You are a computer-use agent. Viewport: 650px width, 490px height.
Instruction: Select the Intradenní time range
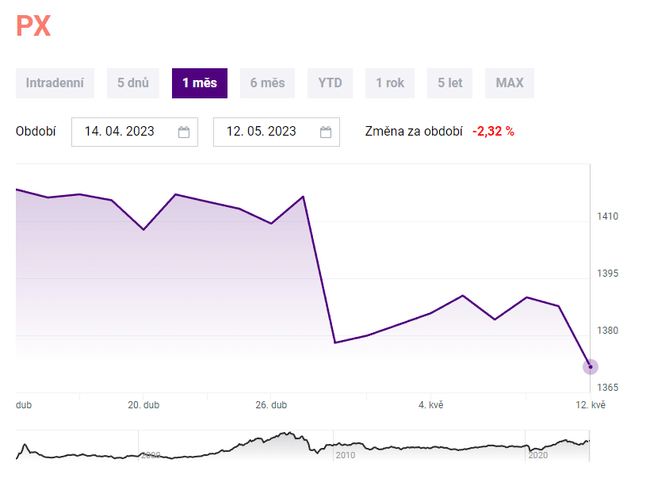pyautogui.click(x=55, y=83)
